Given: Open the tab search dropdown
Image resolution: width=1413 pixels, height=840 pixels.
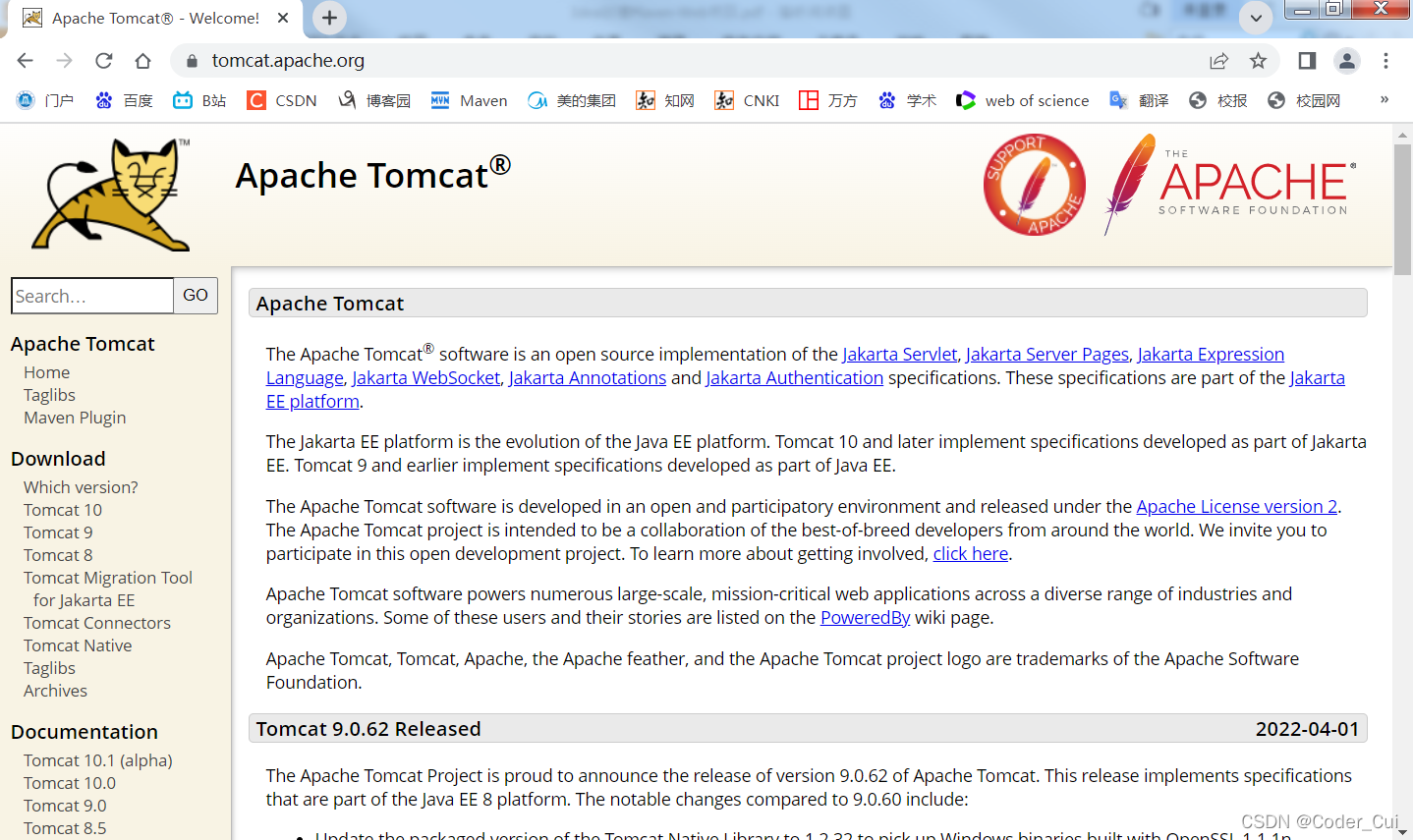Looking at the screenshot, I should [x=1256, y=18].
